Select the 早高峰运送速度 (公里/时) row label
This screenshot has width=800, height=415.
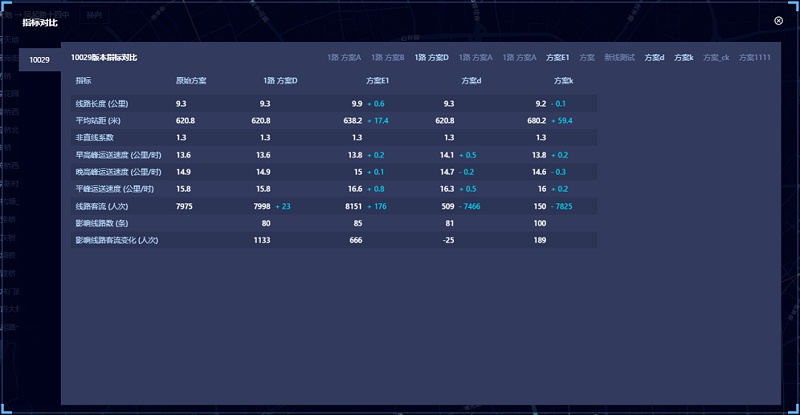pyautogui.click(x=118, y=155)
